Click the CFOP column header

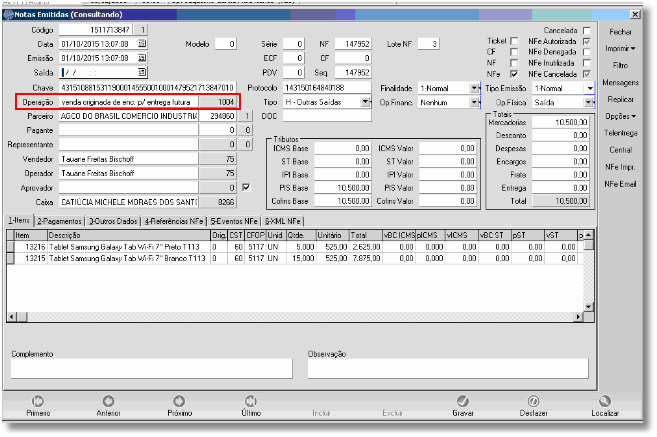pyautogui.click(x=255, y=235)
